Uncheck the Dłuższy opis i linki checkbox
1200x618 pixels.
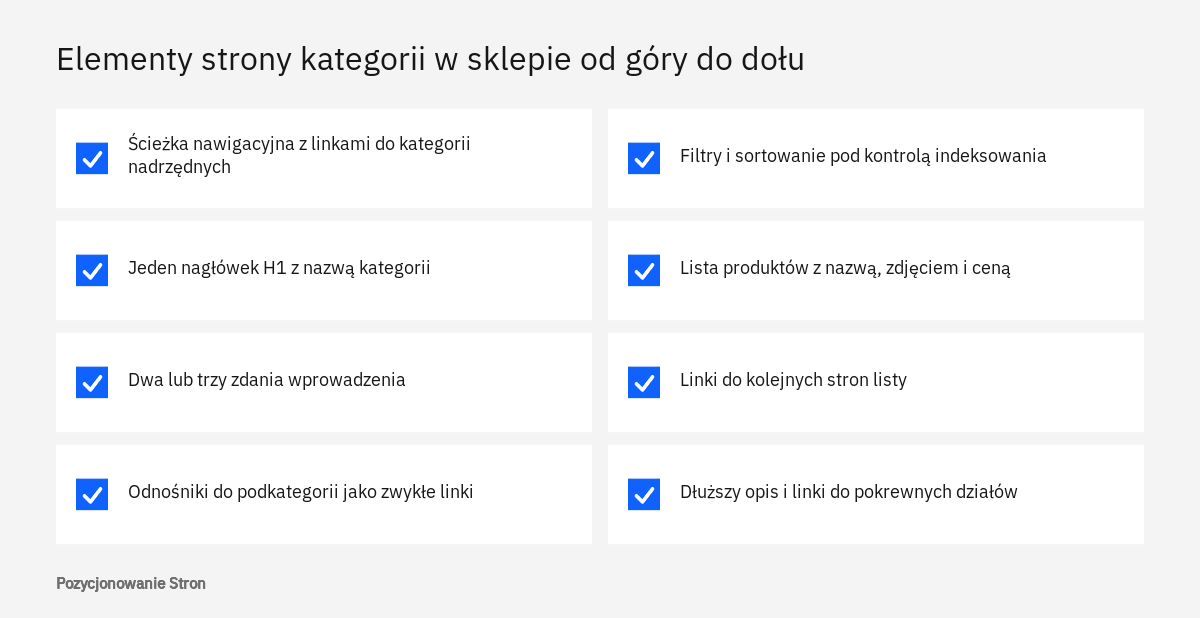(x=644, y=494)
